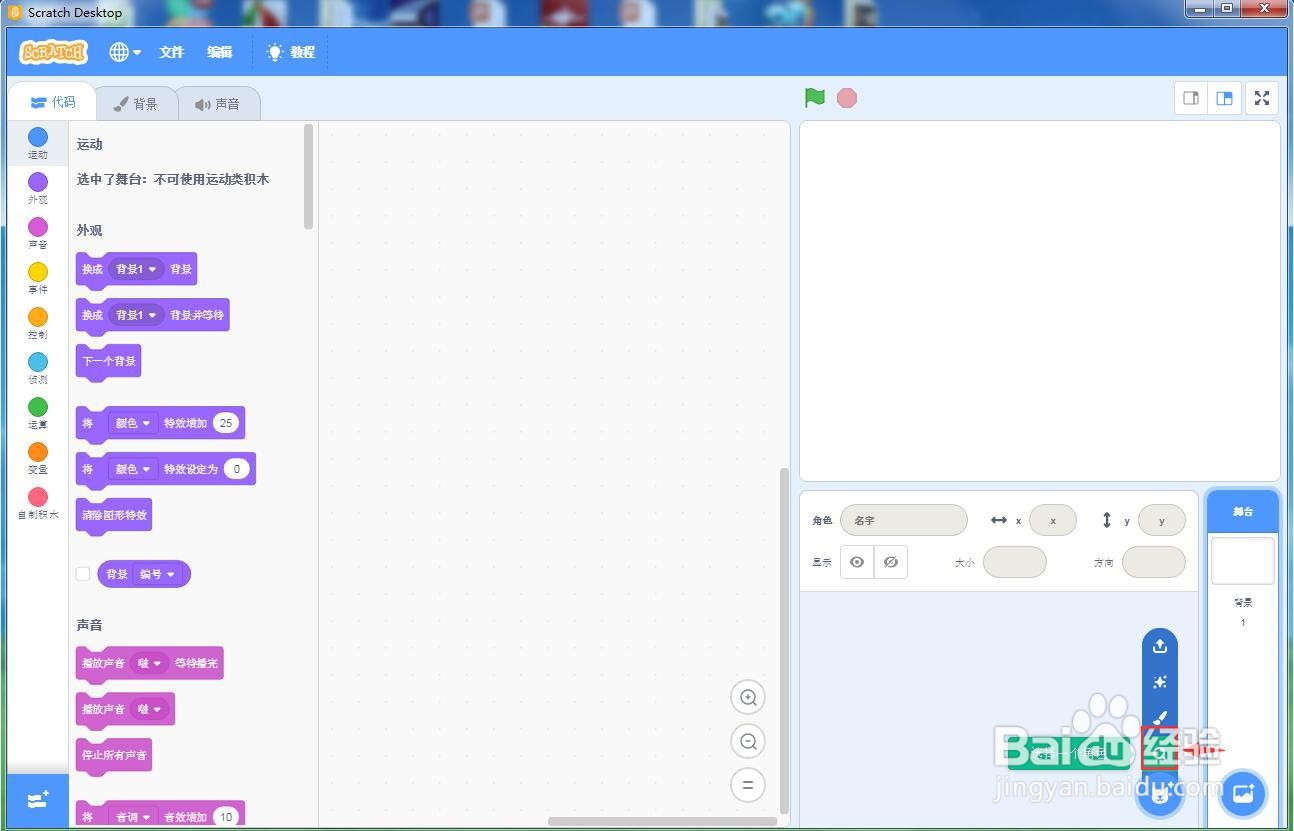Click the Scratch logo
Screen dimensions: 1294x831
click(x=54, y=52)
